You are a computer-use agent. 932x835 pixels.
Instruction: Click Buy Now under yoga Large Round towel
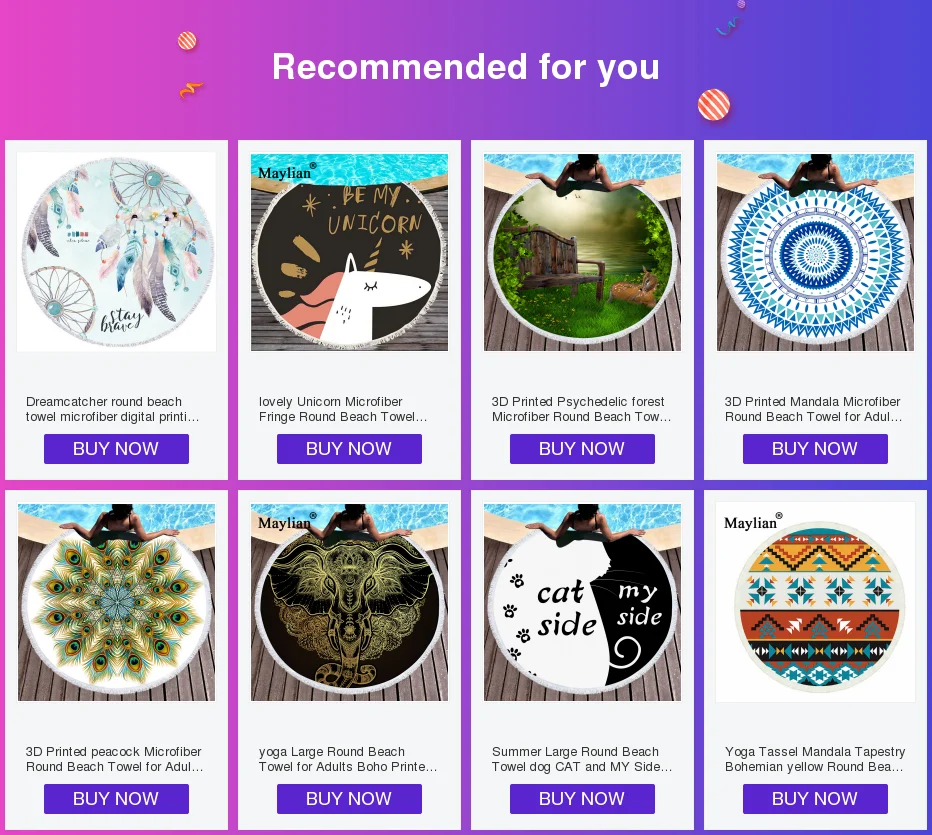pyautogui.click(x=350, y=799)
